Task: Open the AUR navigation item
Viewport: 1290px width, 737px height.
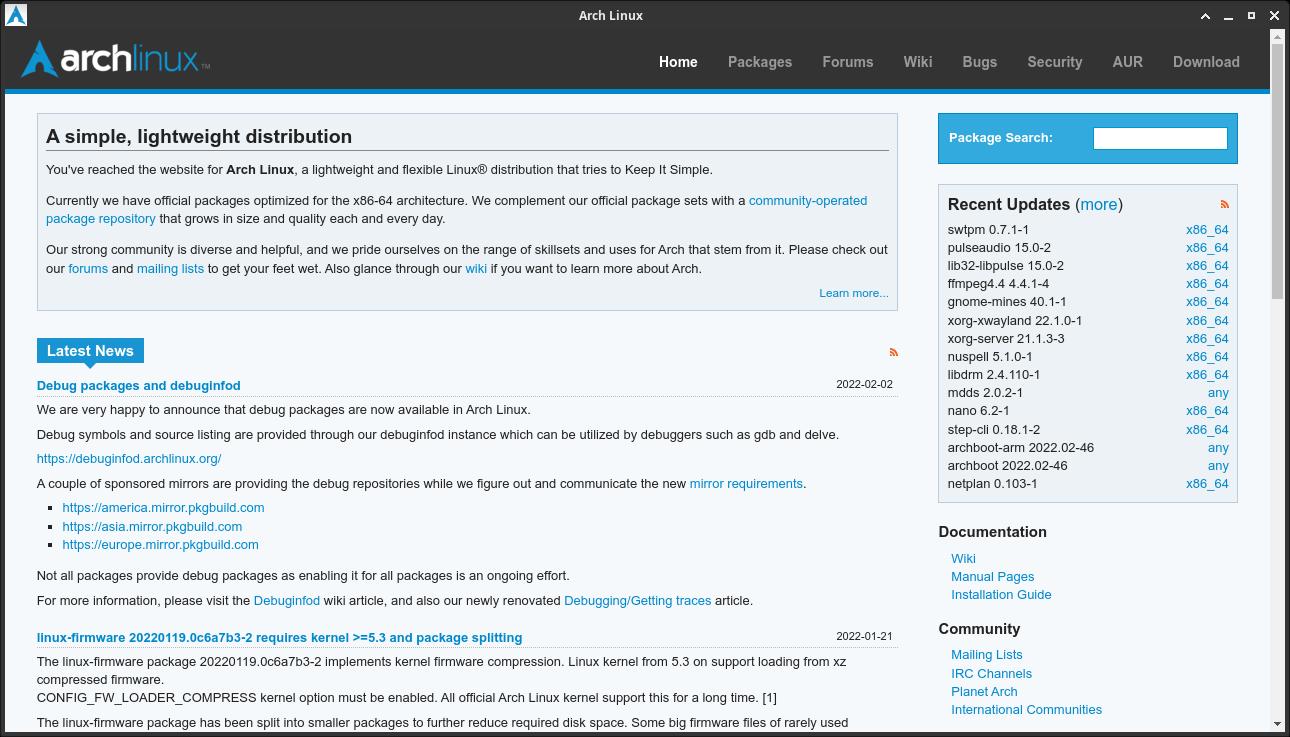Action: 1128,62
